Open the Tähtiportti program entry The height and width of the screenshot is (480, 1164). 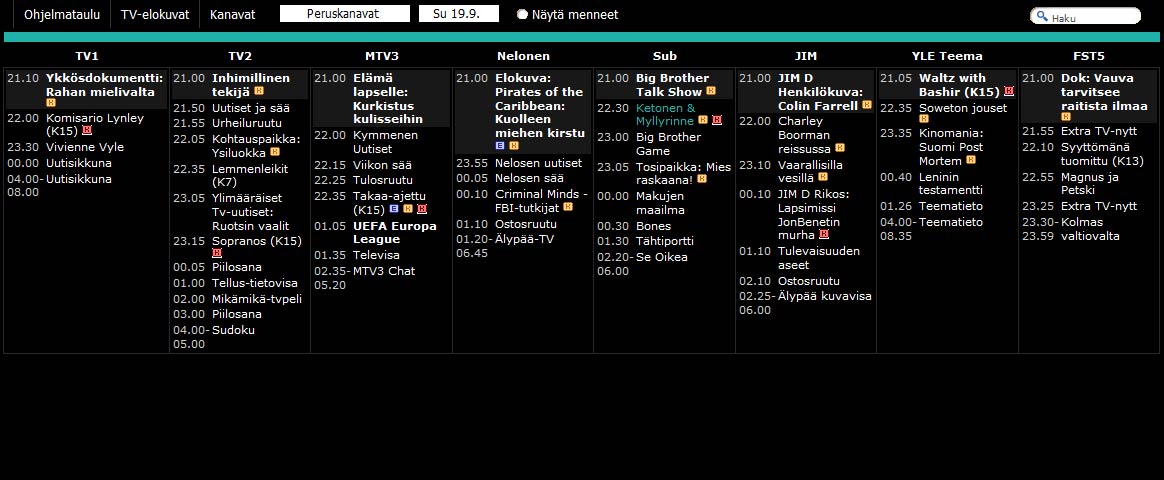click(665, 241)
